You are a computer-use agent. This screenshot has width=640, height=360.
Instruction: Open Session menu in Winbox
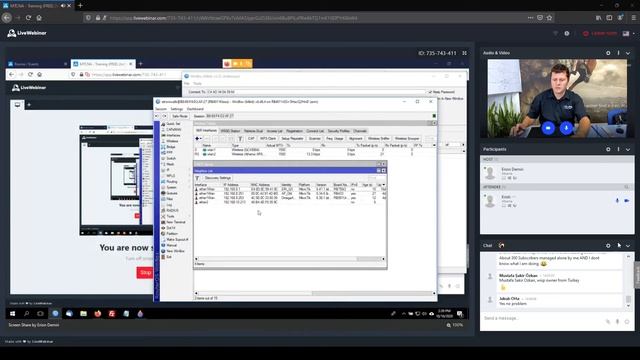pos(161,109)
